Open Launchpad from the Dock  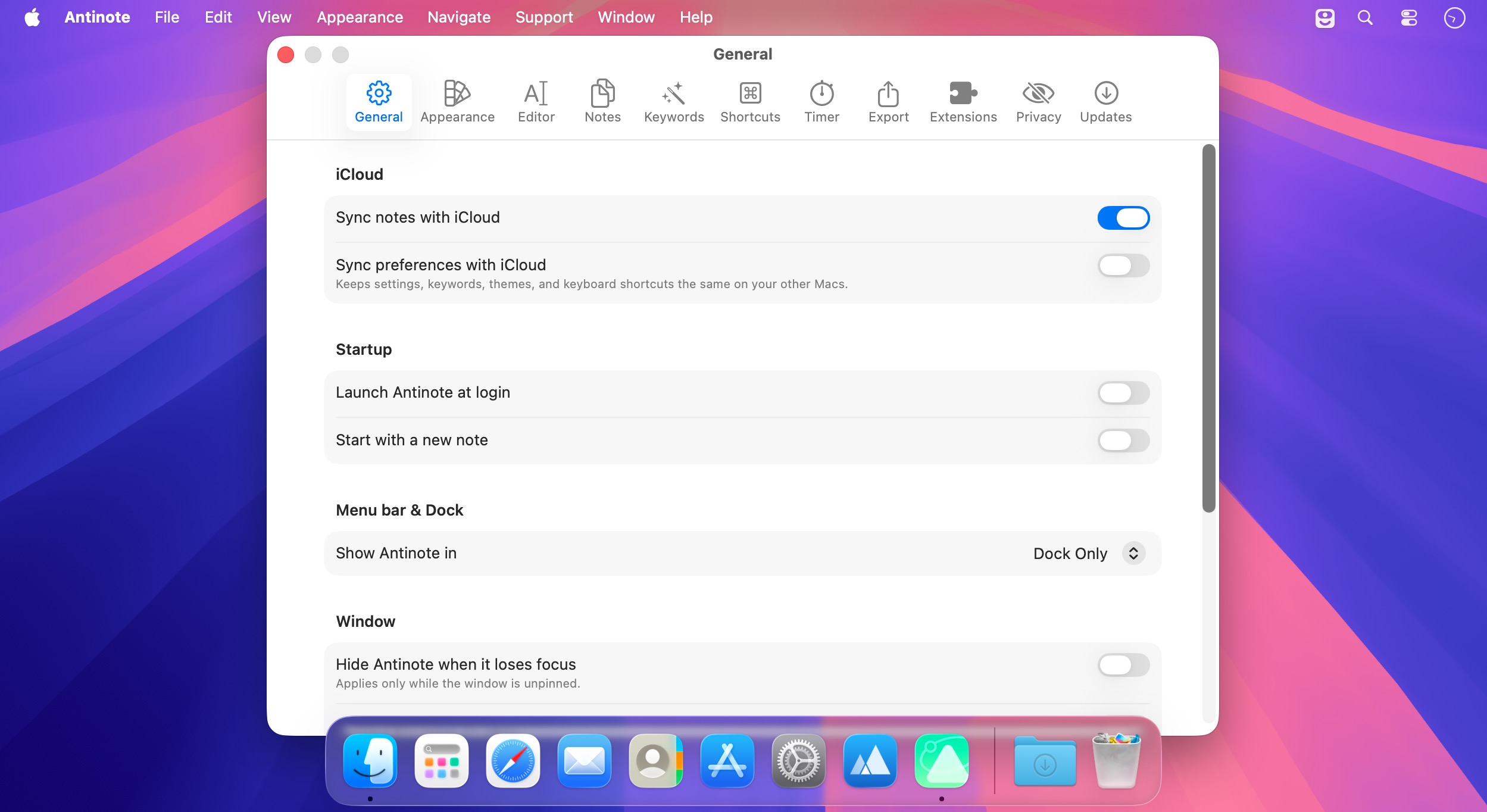(442, 761)
